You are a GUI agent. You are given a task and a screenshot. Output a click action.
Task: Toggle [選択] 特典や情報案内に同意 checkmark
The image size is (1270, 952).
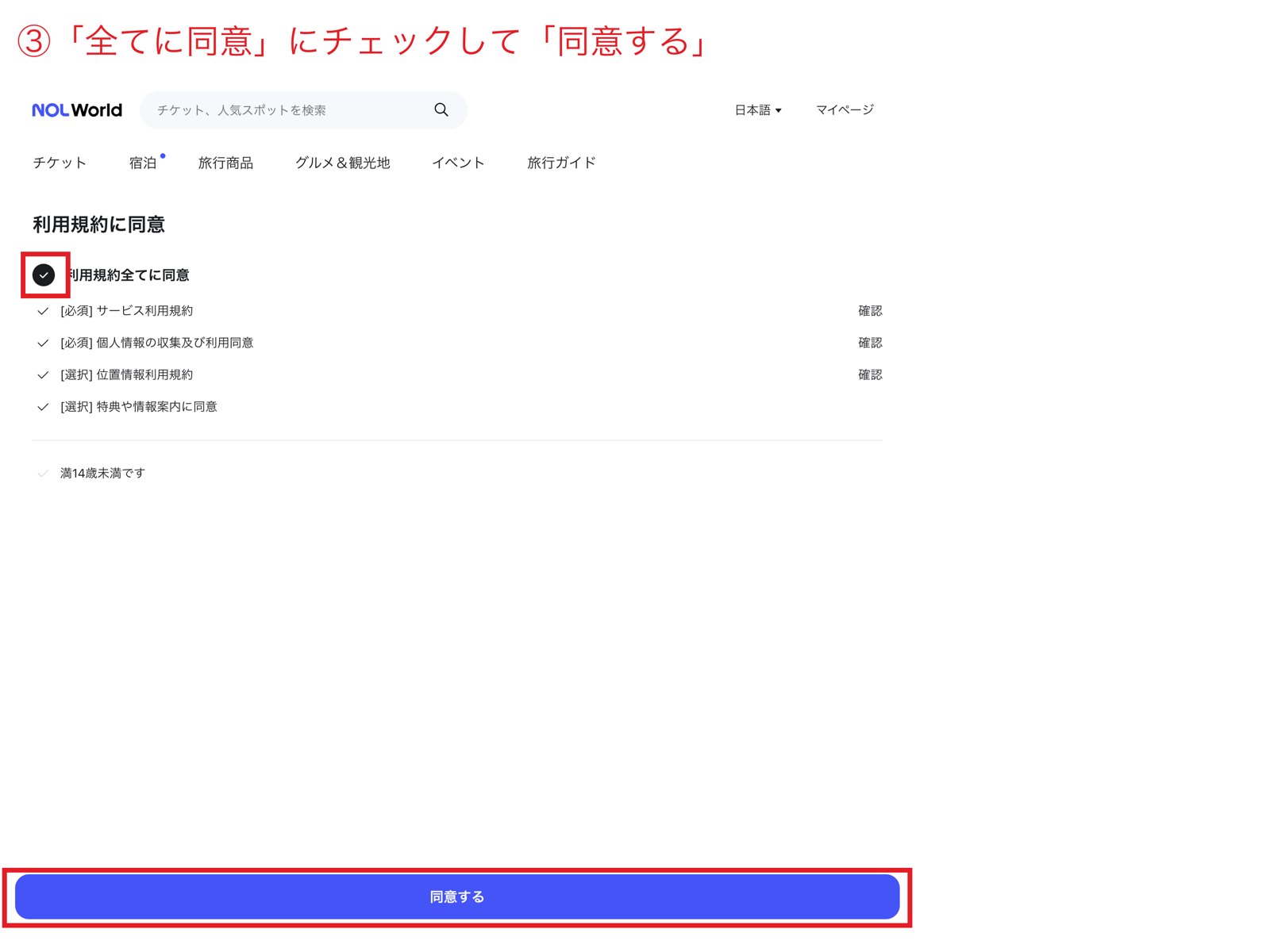[x=43, y=407]
